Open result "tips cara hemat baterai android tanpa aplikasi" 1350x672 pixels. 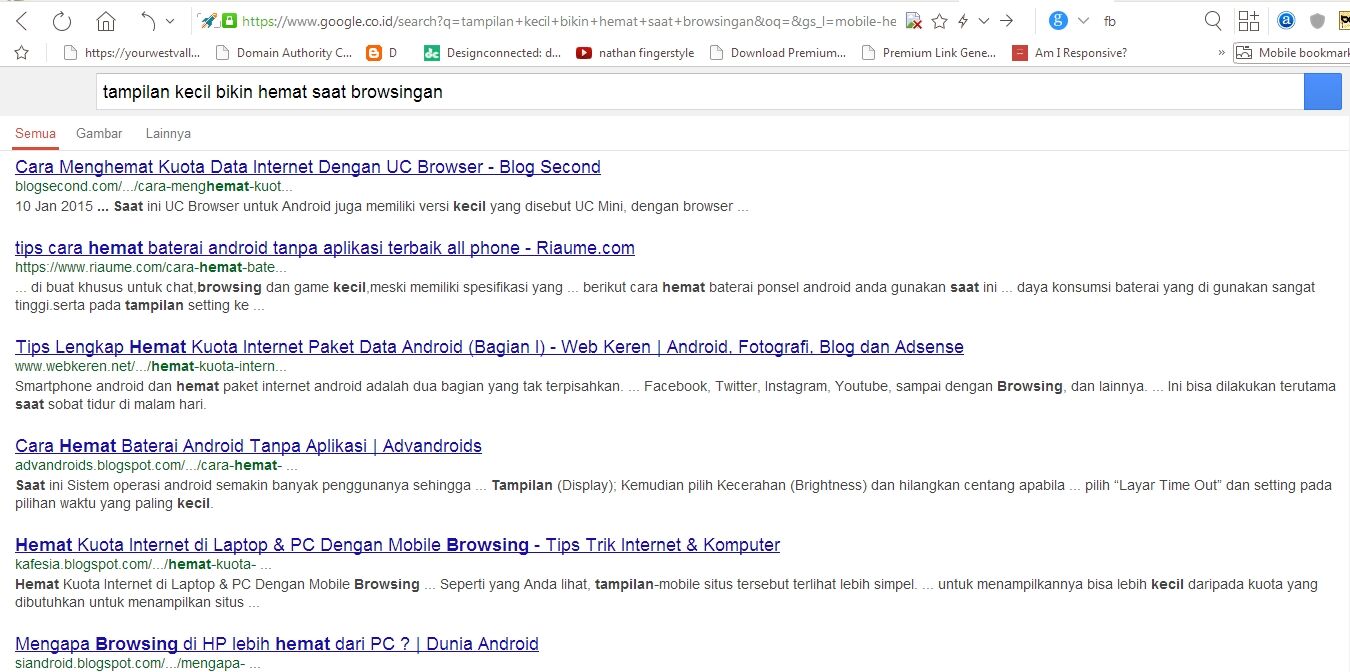(x=325, y=248)
